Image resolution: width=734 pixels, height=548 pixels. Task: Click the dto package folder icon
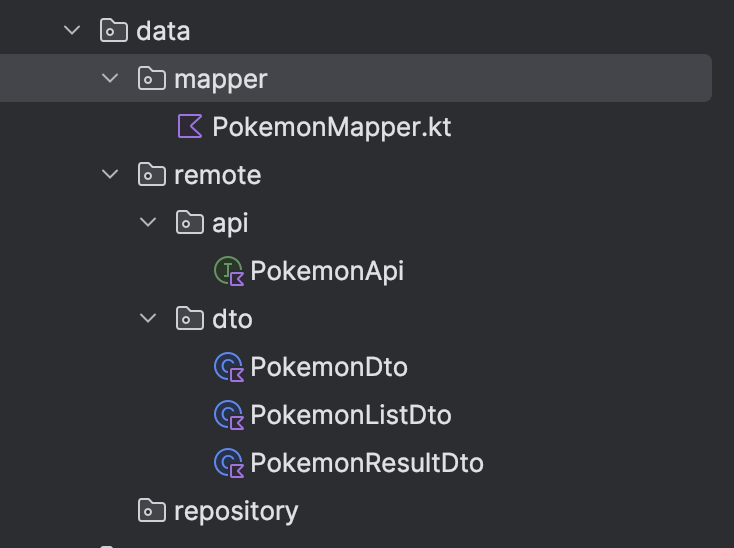point(190,319)
